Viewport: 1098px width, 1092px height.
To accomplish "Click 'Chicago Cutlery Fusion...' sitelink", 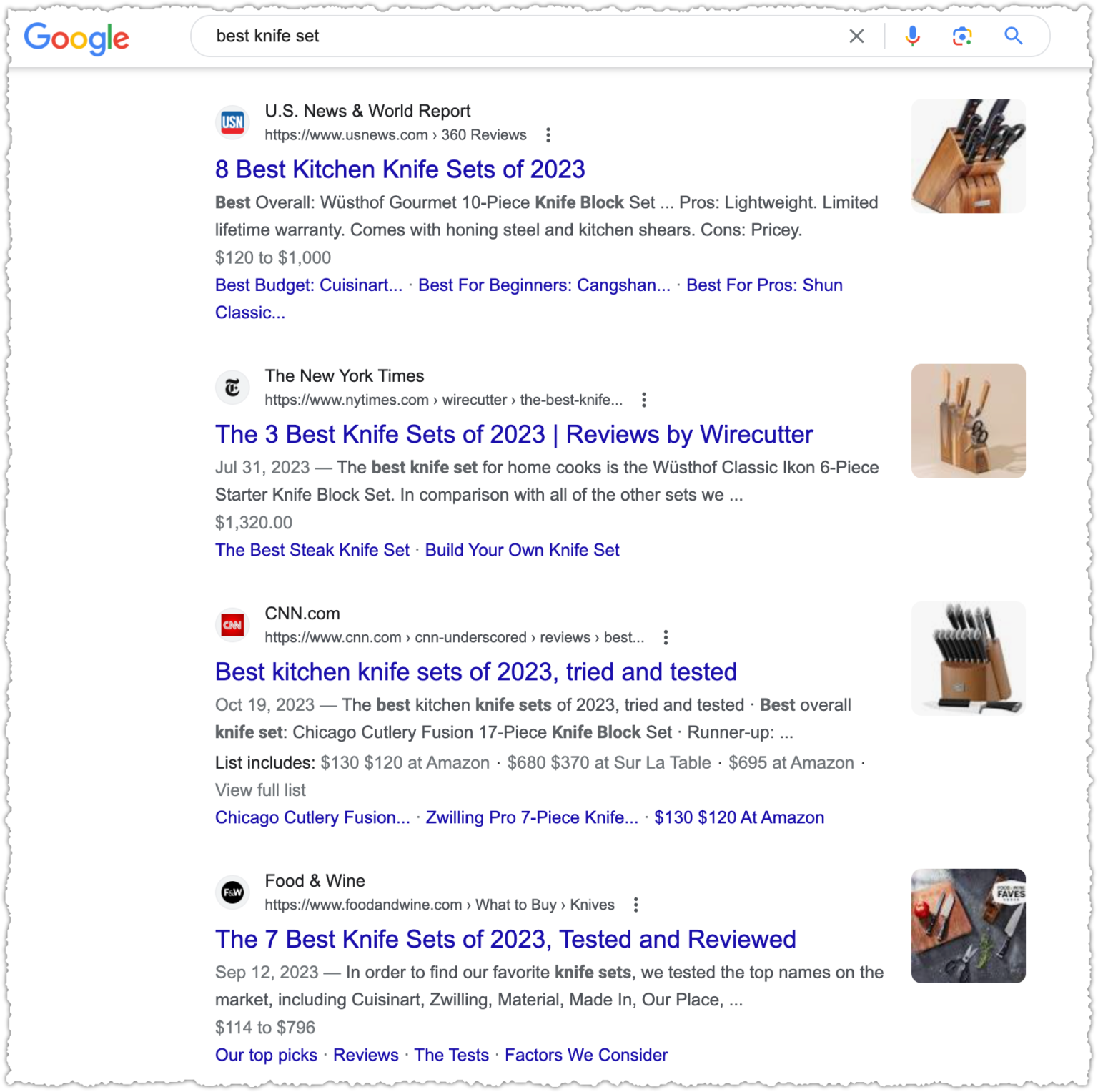I will (312, 817).
